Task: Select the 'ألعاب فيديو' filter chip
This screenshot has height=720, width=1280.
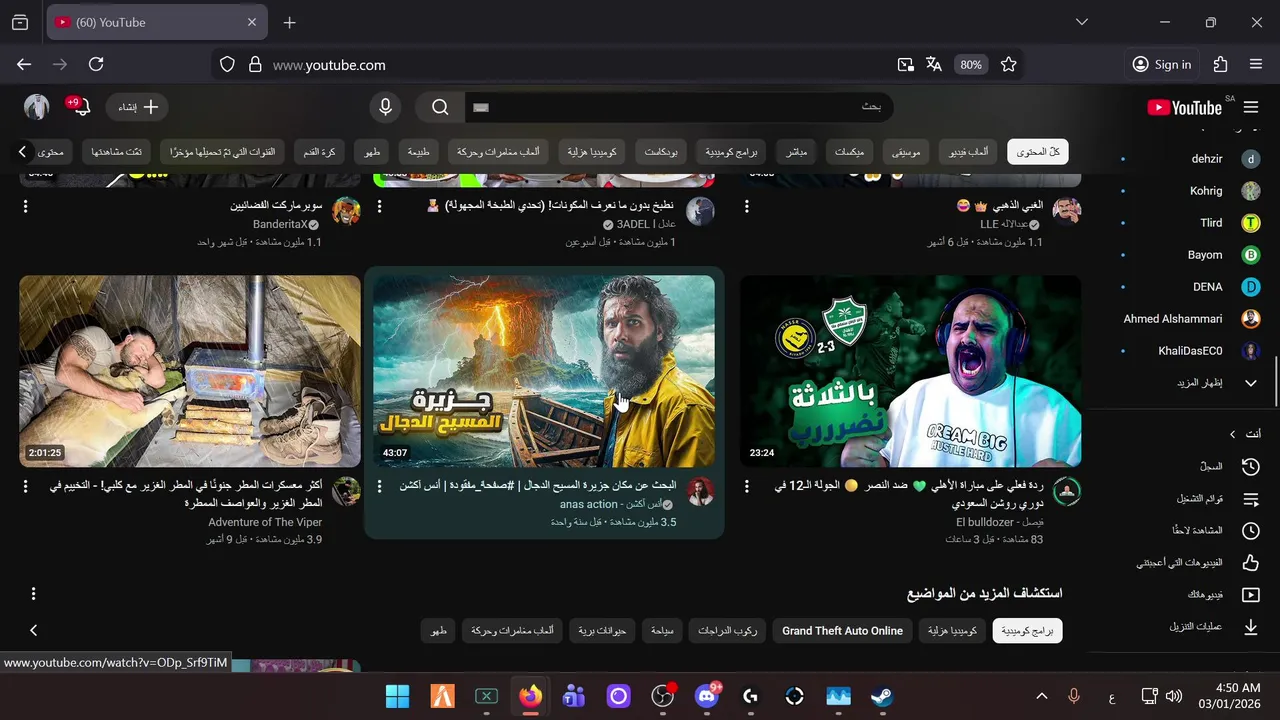Action: (968, 152)
